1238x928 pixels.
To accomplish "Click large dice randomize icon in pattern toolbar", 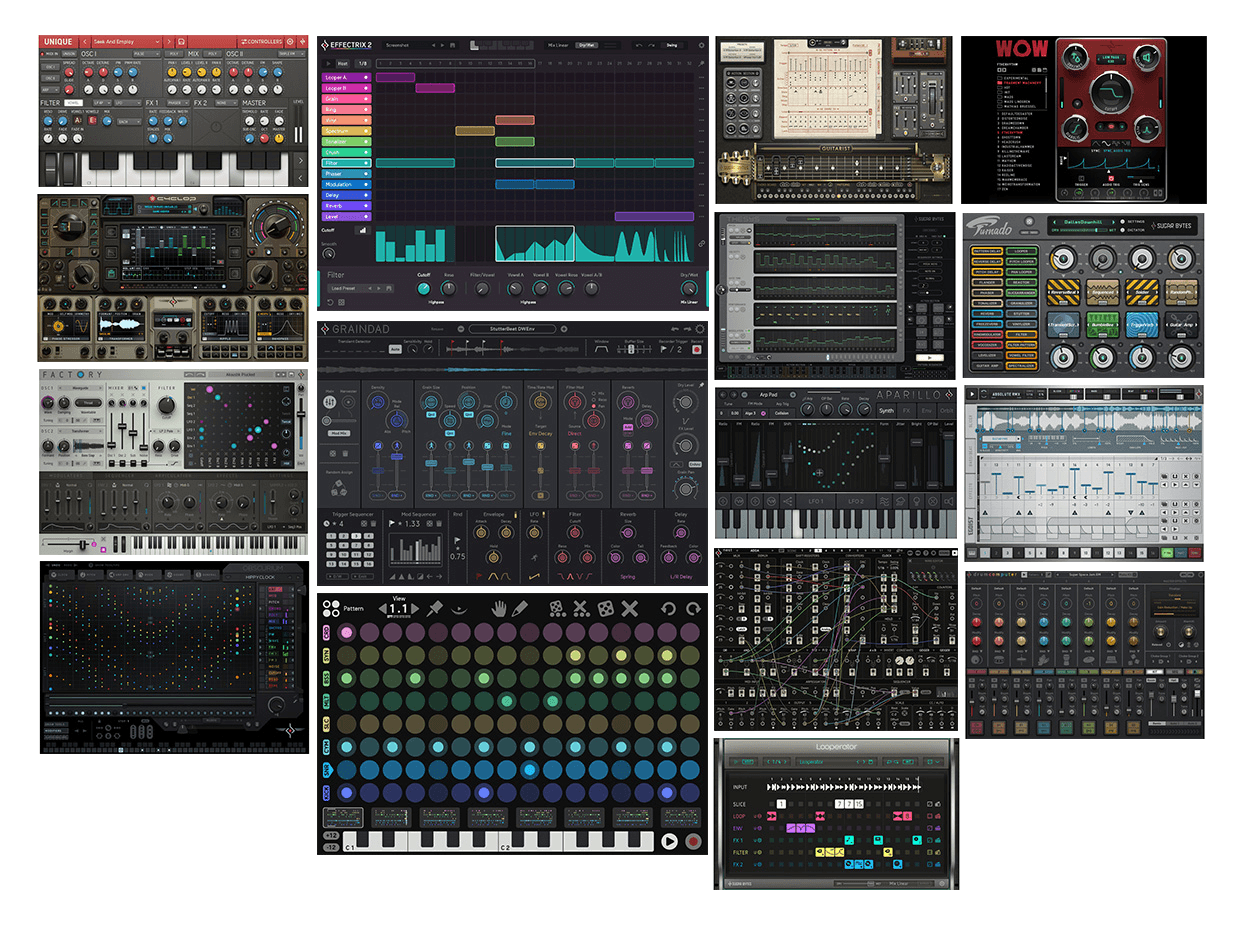I will pos(606,608).
